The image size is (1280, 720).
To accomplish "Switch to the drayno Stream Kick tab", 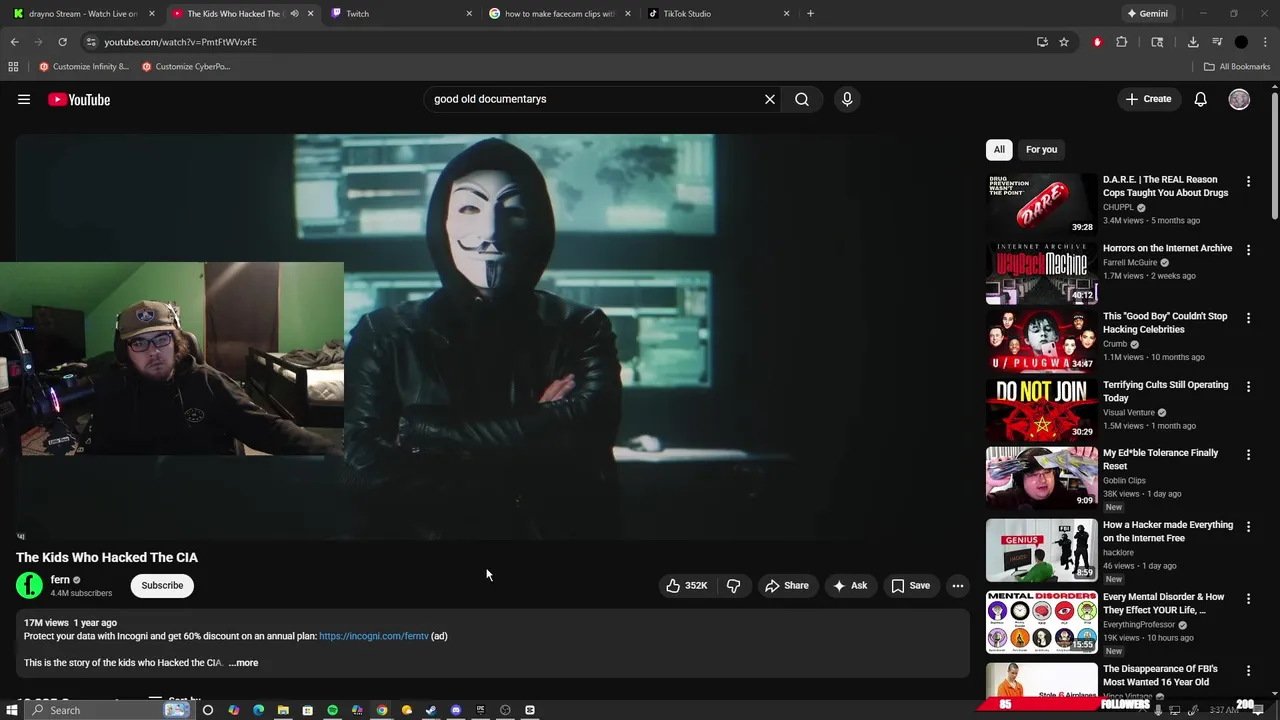I will (82, 14).
